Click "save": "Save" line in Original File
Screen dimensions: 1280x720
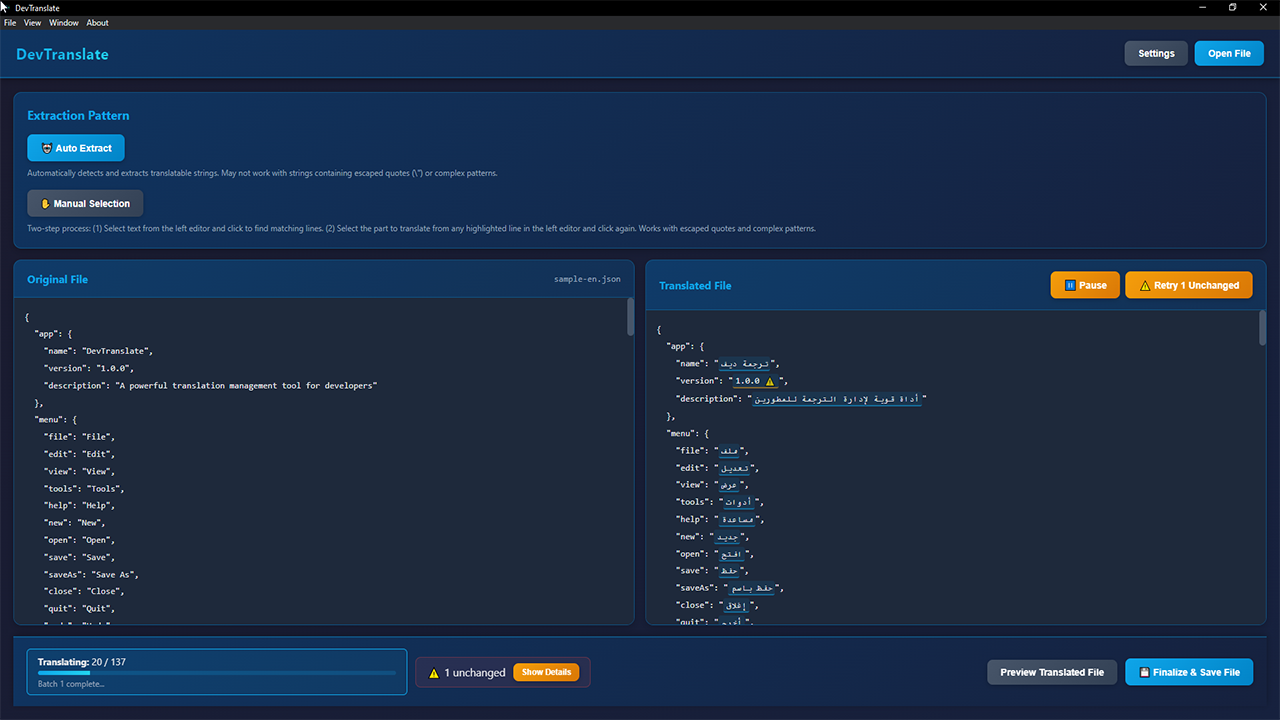(x=80, y=557)
